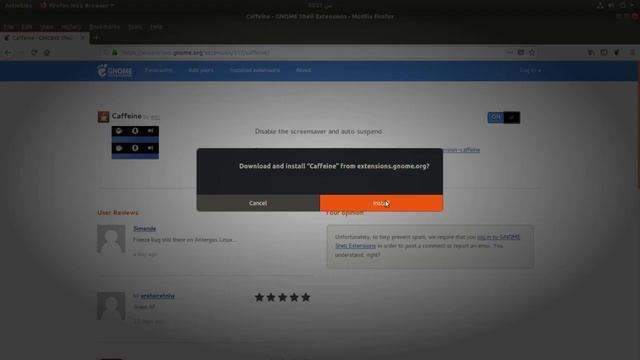Viewport: 640px width, 360px height.
Task: Click the Pocket save icon in address bar
Action: tap(521, 52)
